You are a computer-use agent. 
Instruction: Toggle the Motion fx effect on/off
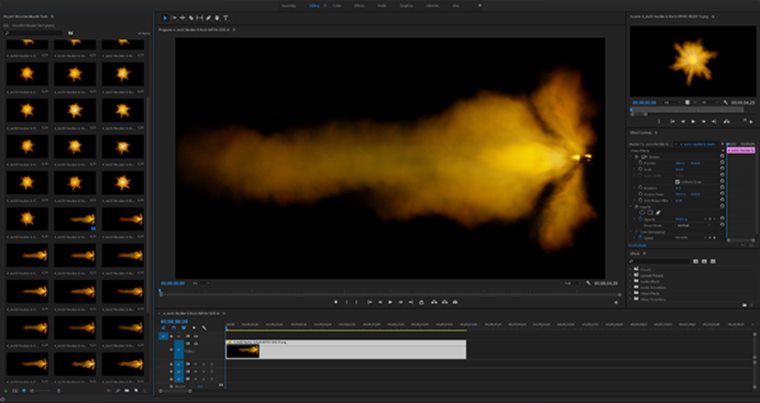click(x=636, y=157)
